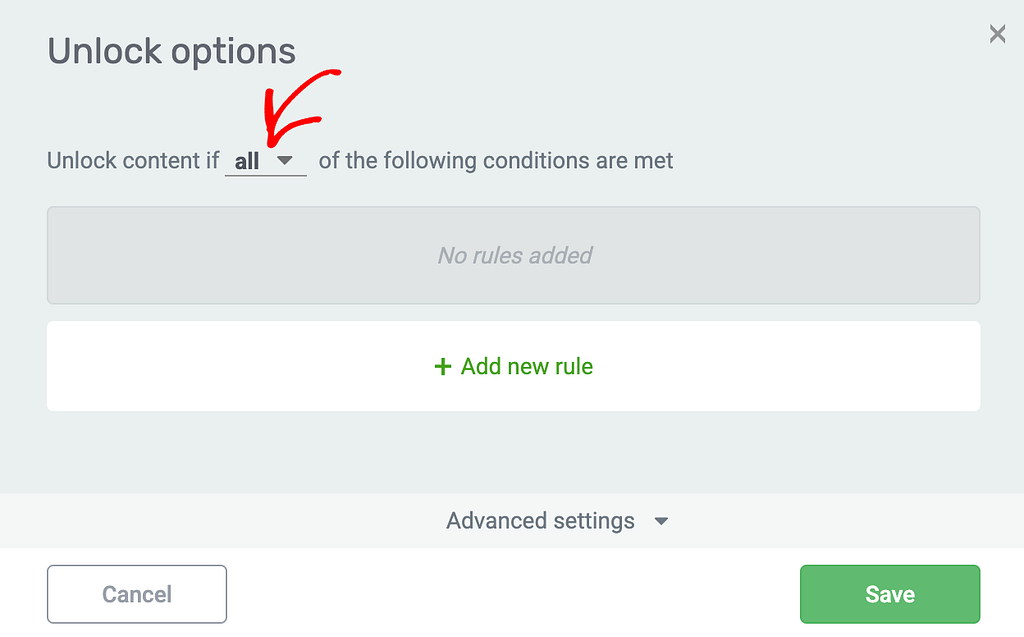The image size is (1024, 637).
Task: Click the Advanced settings caret arrow
Action: 660,521
